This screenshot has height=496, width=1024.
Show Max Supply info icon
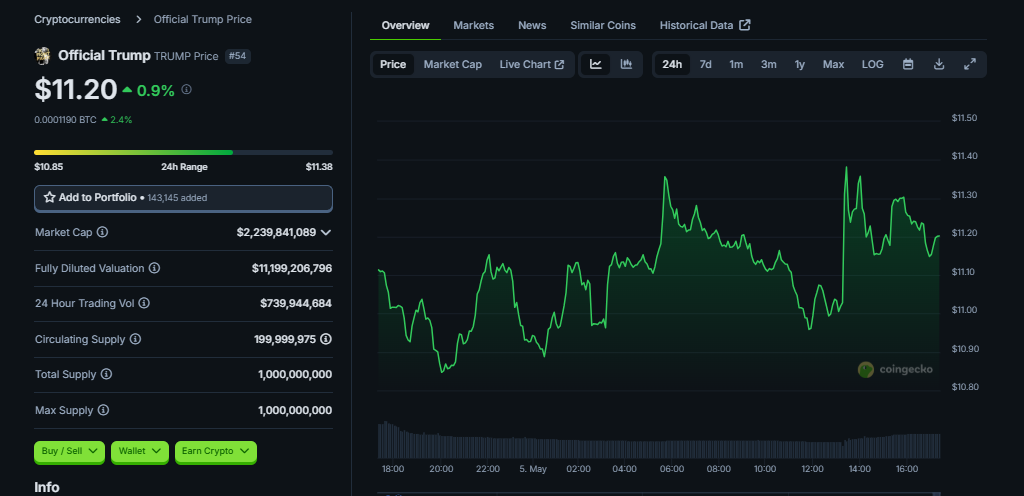click(103, 410)
